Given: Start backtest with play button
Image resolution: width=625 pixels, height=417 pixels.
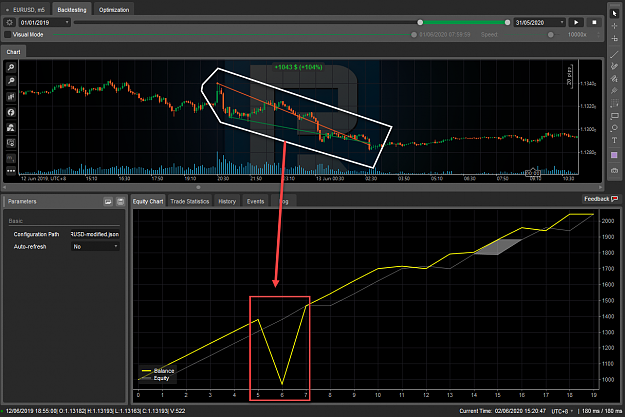Looking at the screenshot, I should pos(576,22).
